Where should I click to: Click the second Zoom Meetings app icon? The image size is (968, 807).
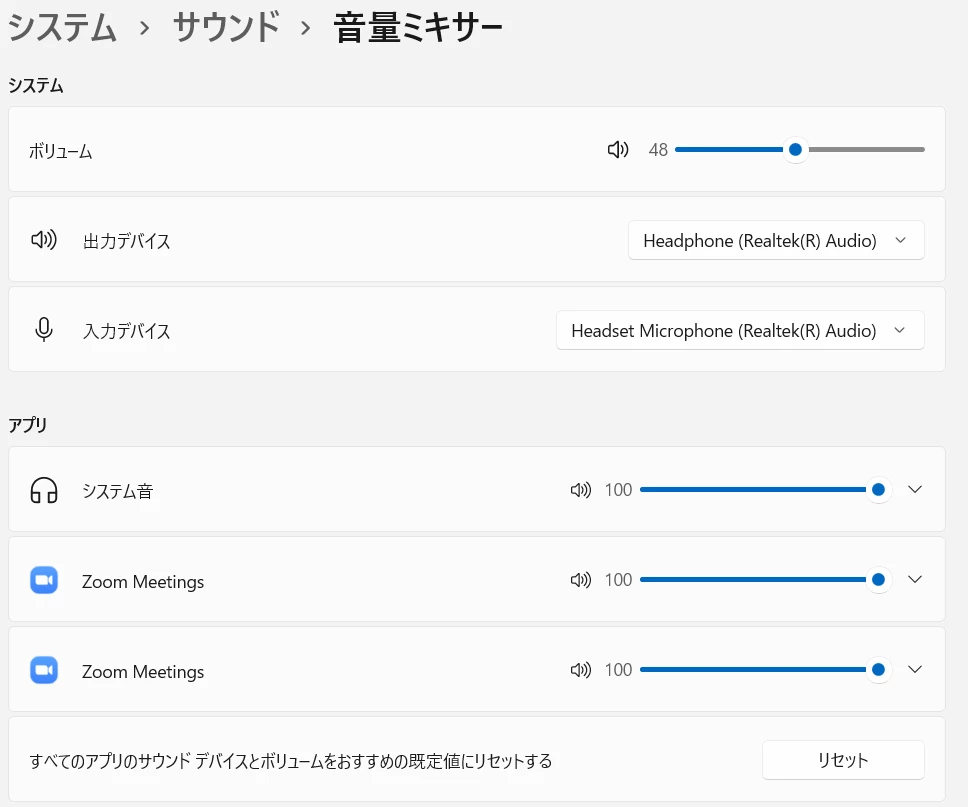[x=44, y=670]
